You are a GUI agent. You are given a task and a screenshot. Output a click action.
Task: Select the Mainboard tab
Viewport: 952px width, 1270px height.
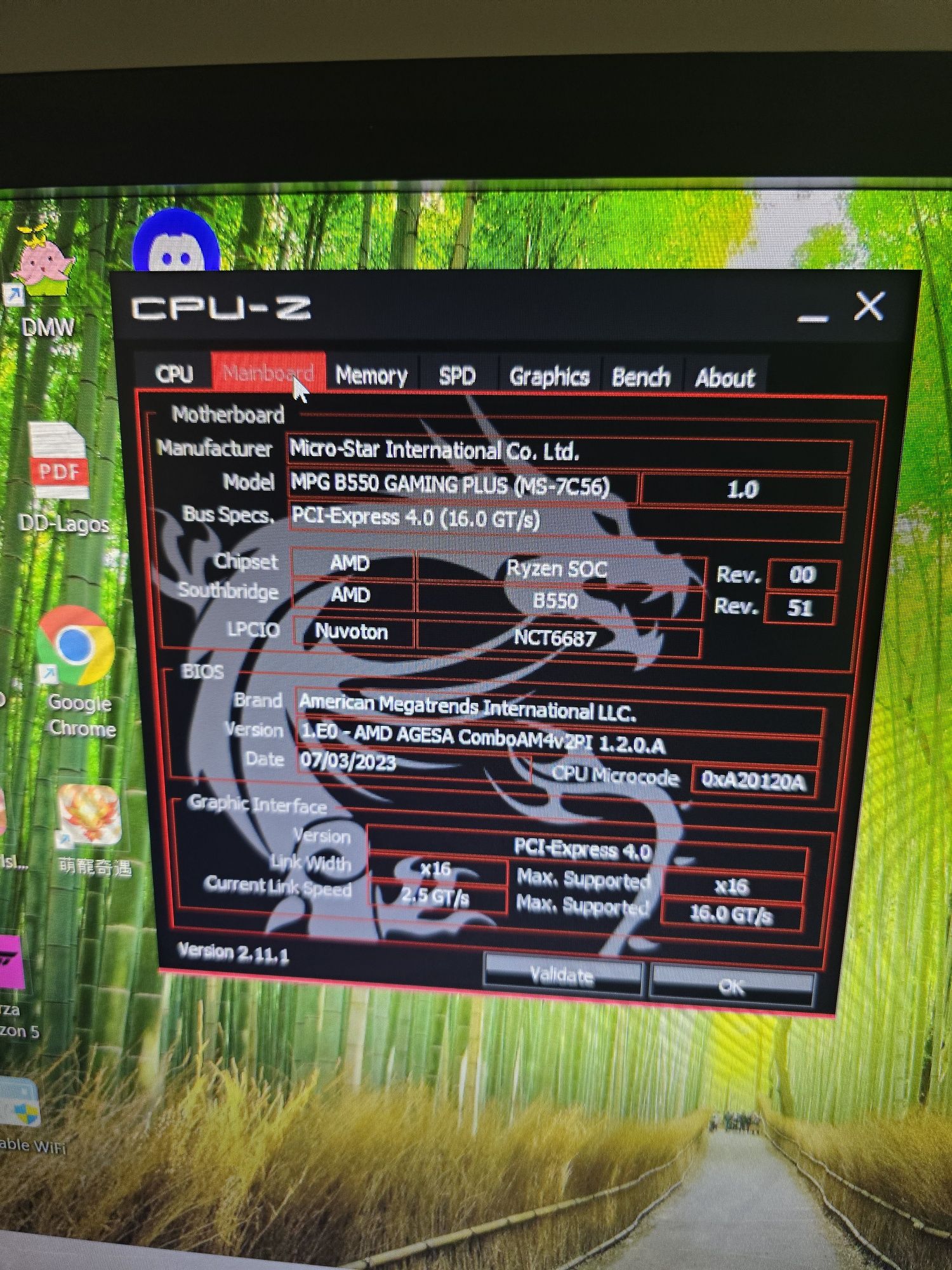tap(268, 372)
